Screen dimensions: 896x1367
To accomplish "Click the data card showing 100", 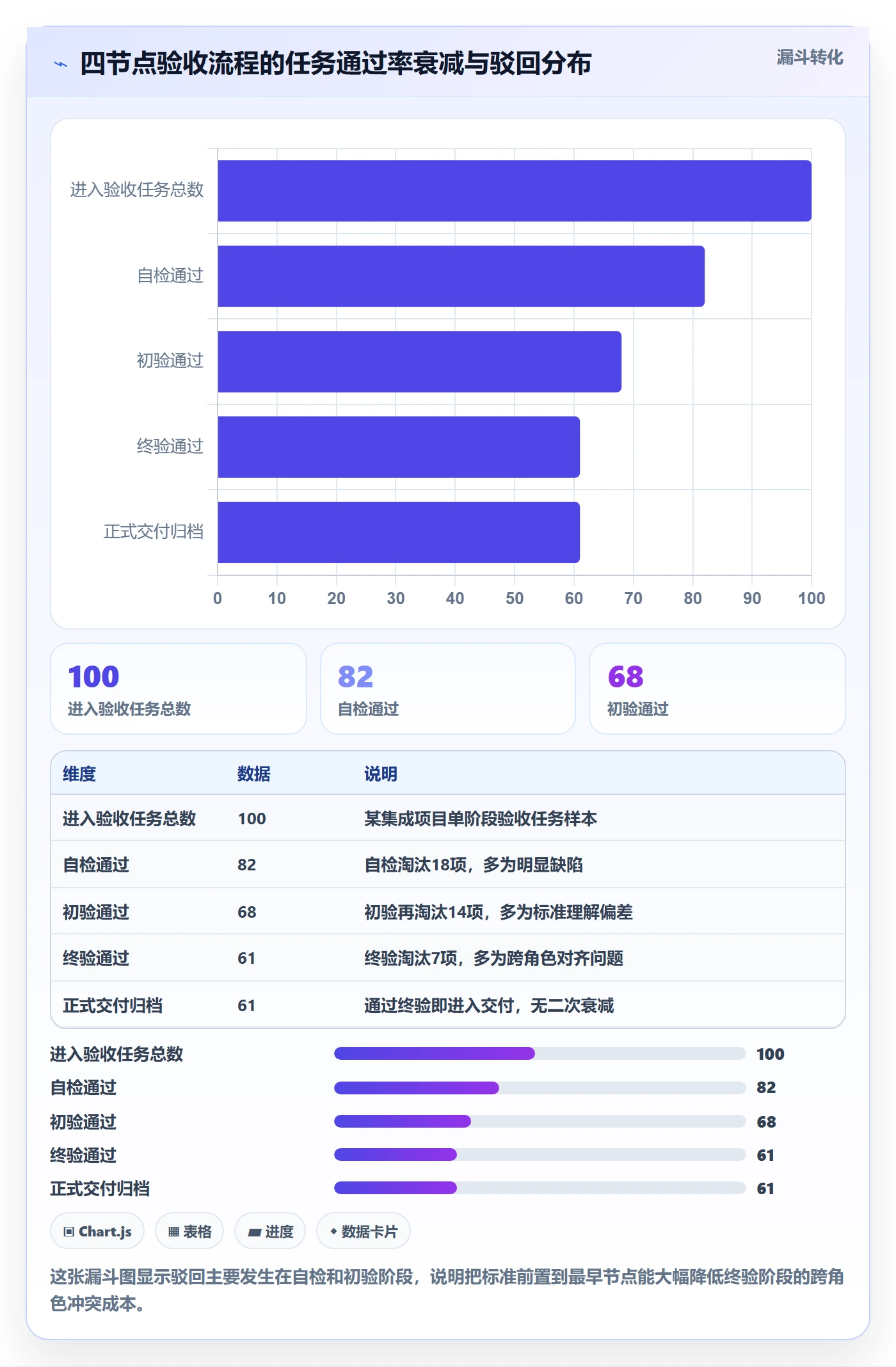I will 179,689.
